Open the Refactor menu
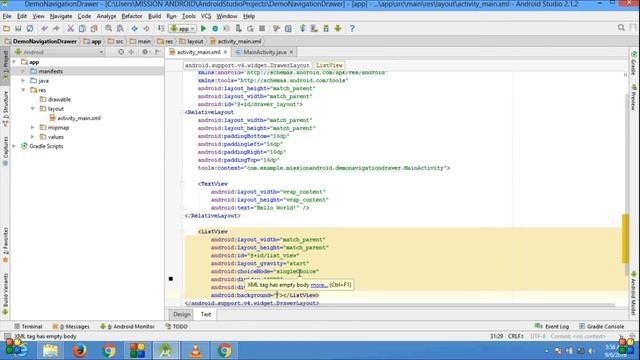Image resolution: width=640 pixels, height=360 pixels. tap(132, 16)
